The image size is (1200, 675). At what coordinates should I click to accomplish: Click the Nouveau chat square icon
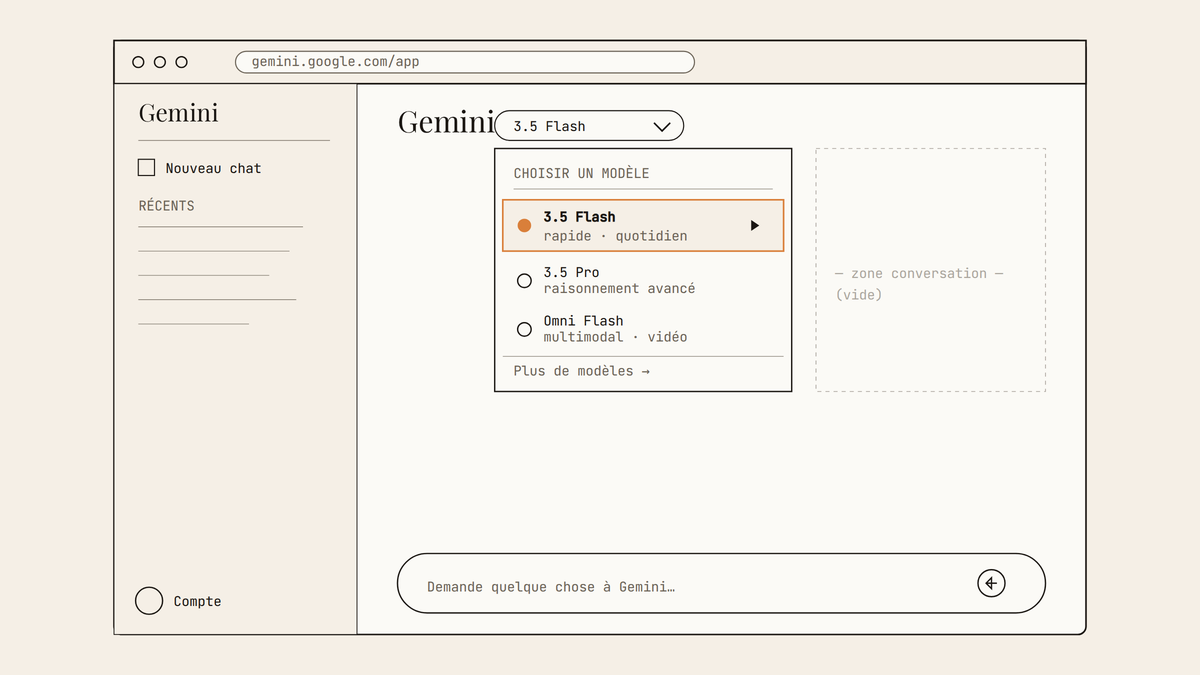click(x=147, y=168)
